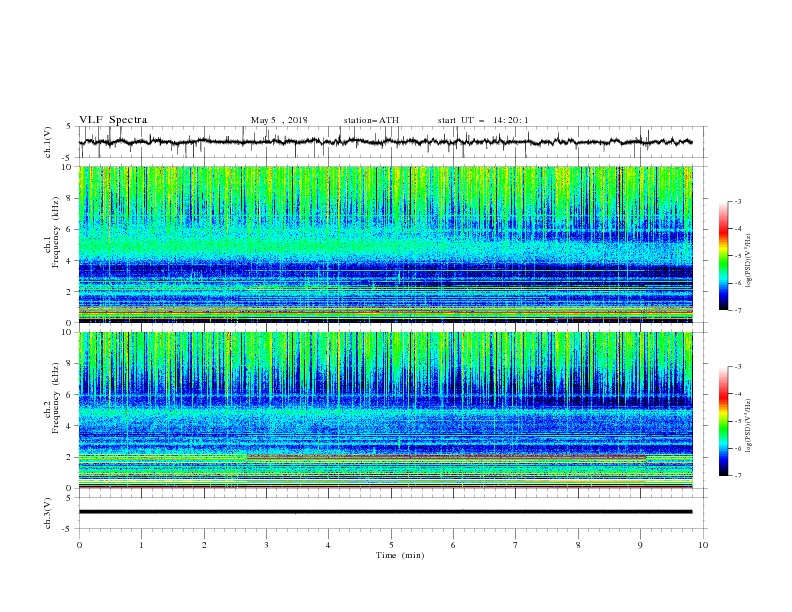This screenshot has height=612, width=792.
Task: Click time axis tick label "2"
Action: (204, 545)
